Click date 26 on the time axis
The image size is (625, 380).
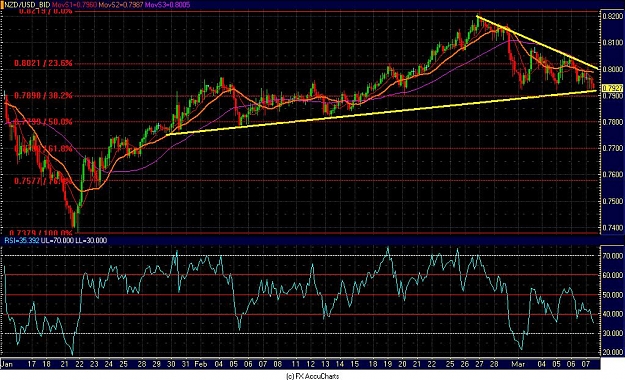tap(464, 364)
